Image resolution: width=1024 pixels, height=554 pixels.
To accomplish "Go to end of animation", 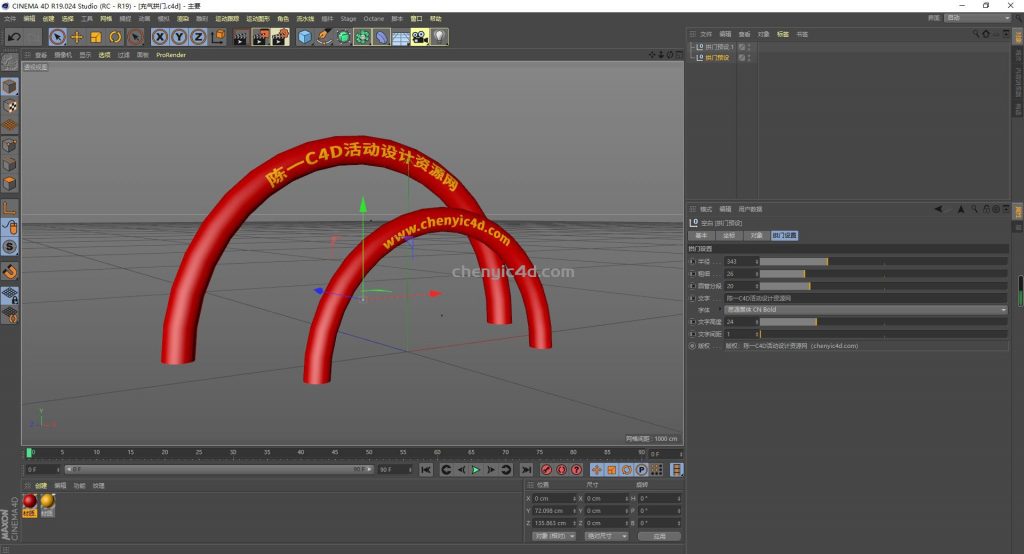I will point(526,470).
